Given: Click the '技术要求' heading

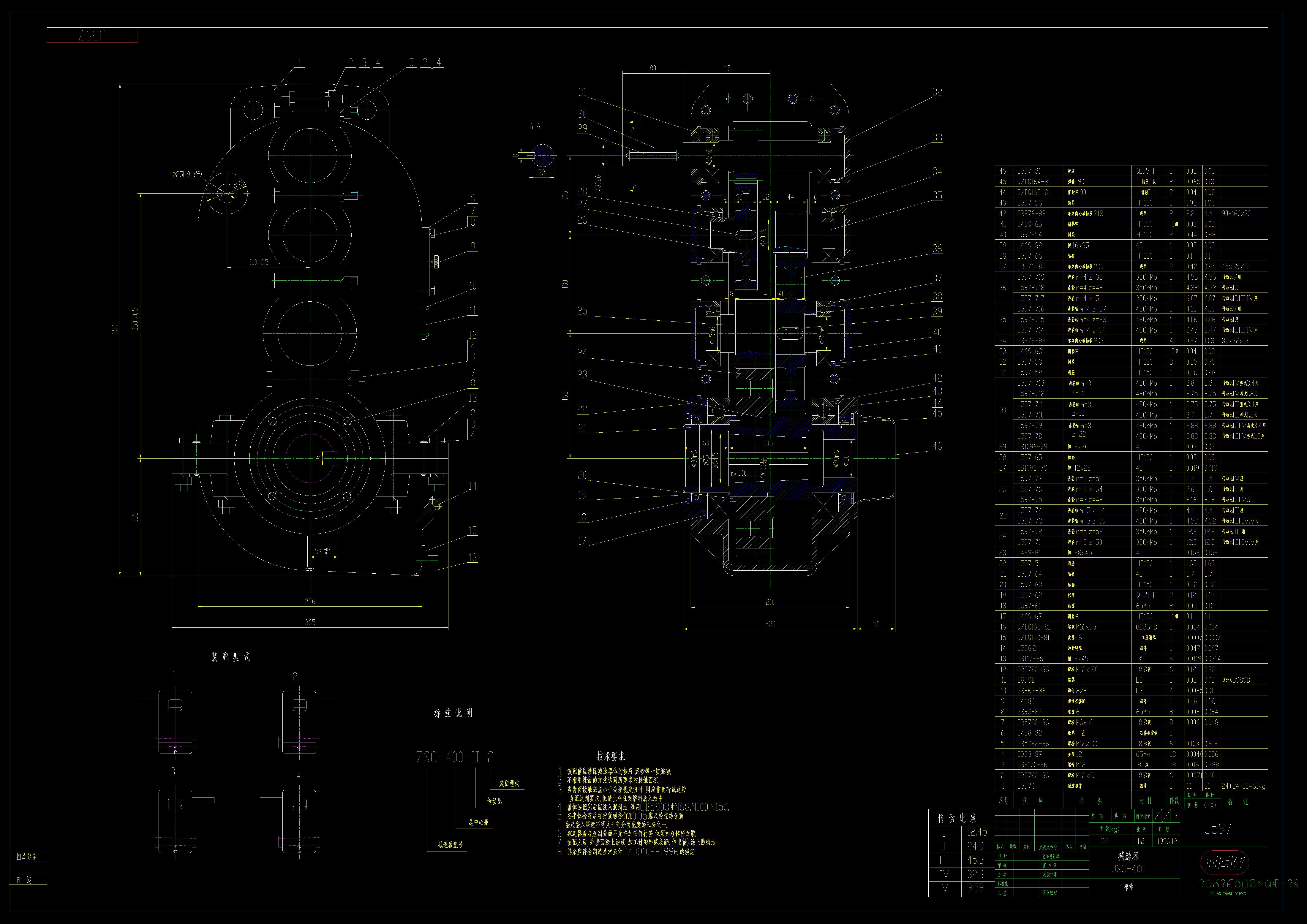Looking at the screenshot, I should pyautogui.click(x=611, y=757).
